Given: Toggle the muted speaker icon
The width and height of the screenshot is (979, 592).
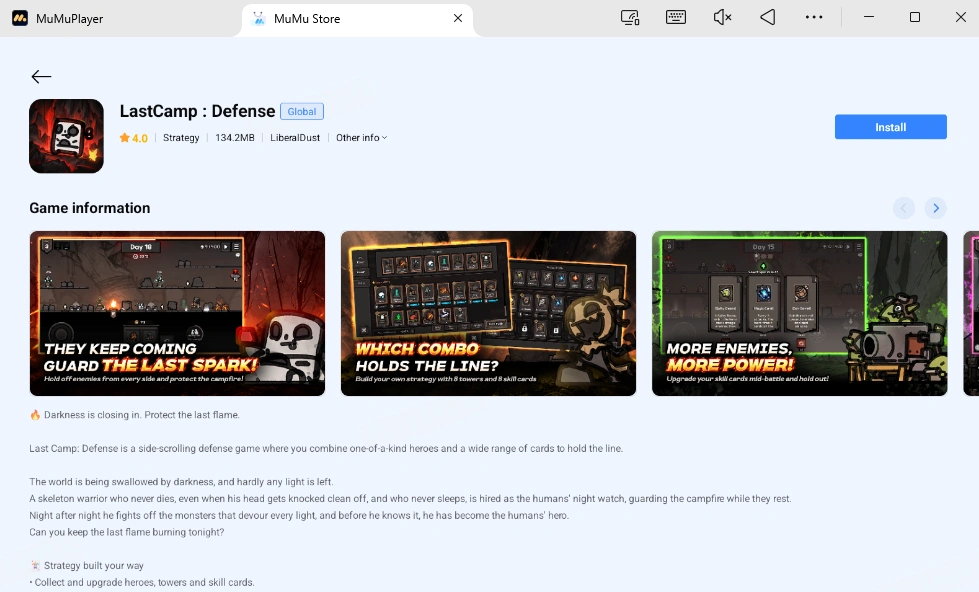Looking at the screenshot, I should pos(722,17).
